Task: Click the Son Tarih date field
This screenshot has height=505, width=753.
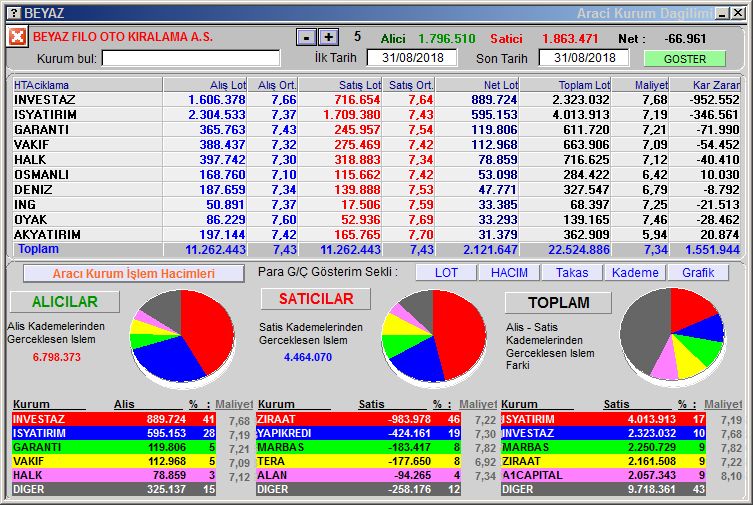Action: tap(584, 58)
